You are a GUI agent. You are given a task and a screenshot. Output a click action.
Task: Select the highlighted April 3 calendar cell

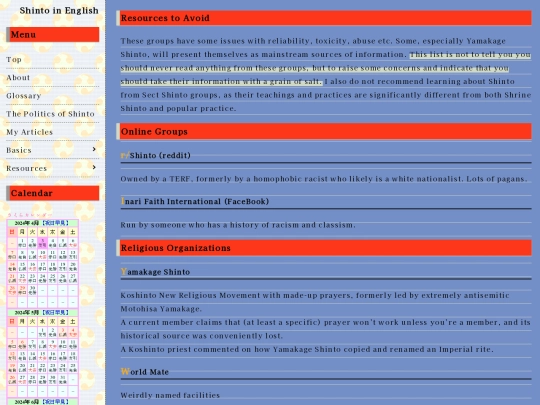click(x=42, y=243)
